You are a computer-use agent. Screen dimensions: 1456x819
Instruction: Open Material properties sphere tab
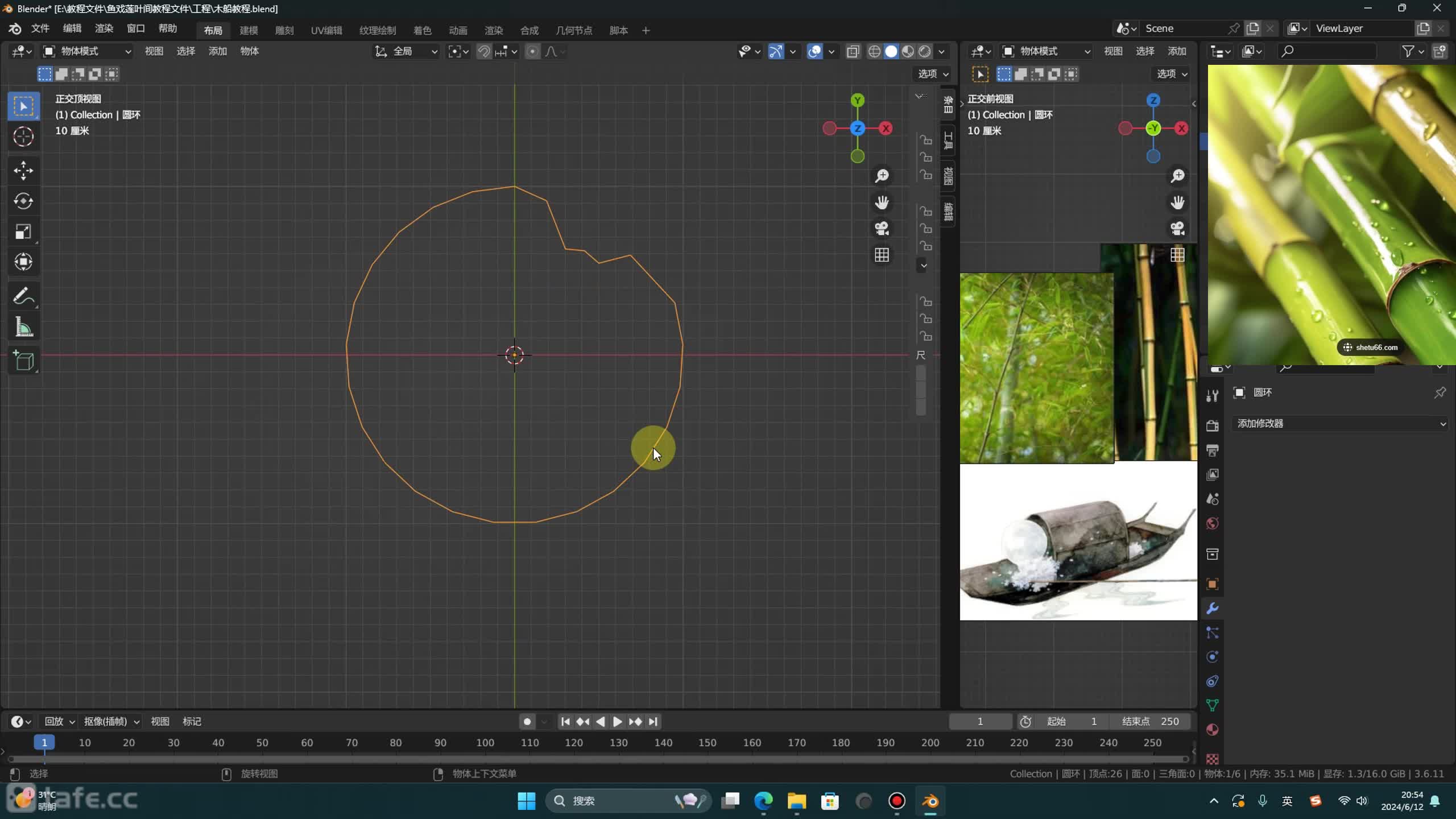point(1212,730)
